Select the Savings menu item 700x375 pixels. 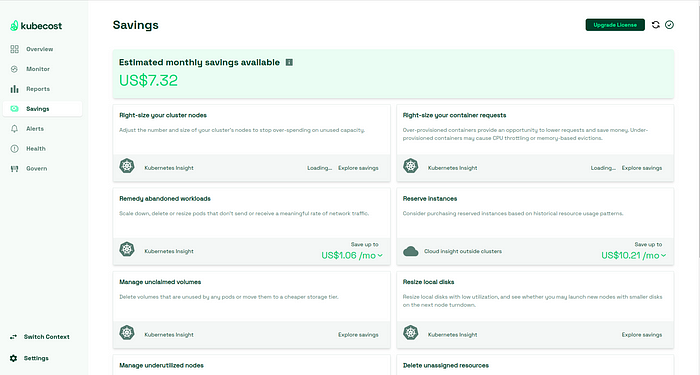coord(42,109)
